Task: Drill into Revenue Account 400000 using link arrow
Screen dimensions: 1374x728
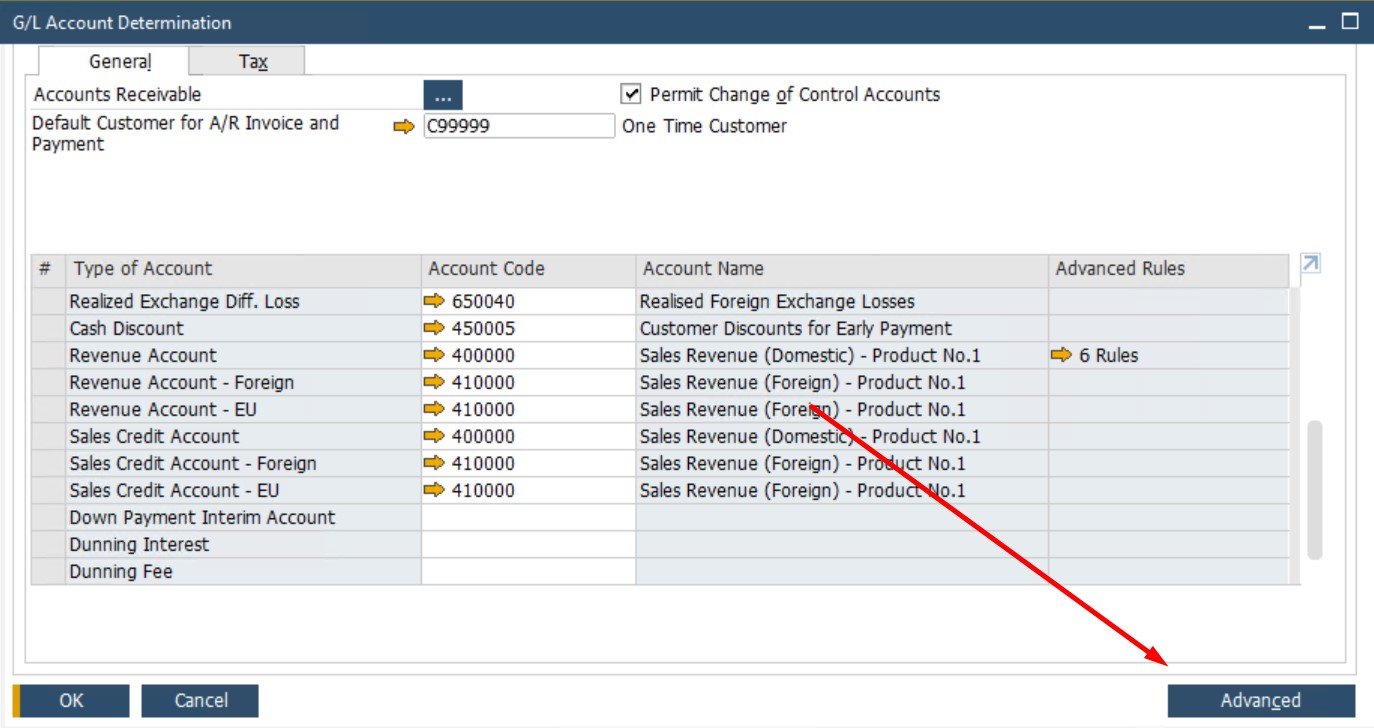Action: (x=434, y=354)
